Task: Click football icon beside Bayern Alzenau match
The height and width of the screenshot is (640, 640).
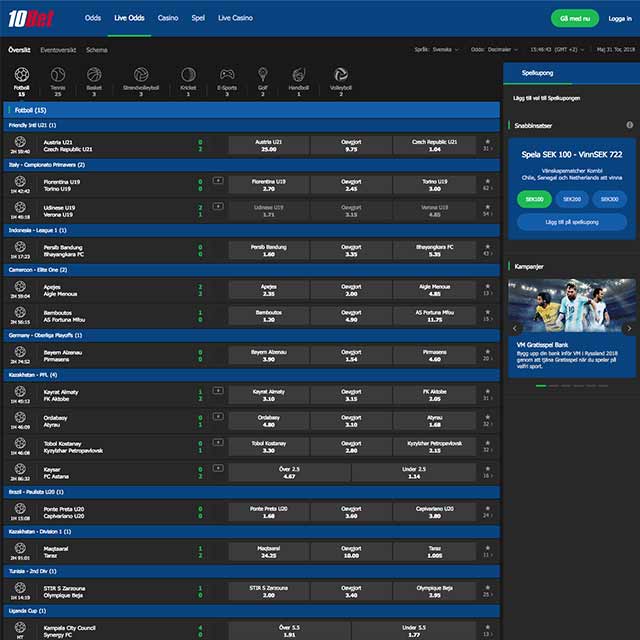Action: point(20,351)
